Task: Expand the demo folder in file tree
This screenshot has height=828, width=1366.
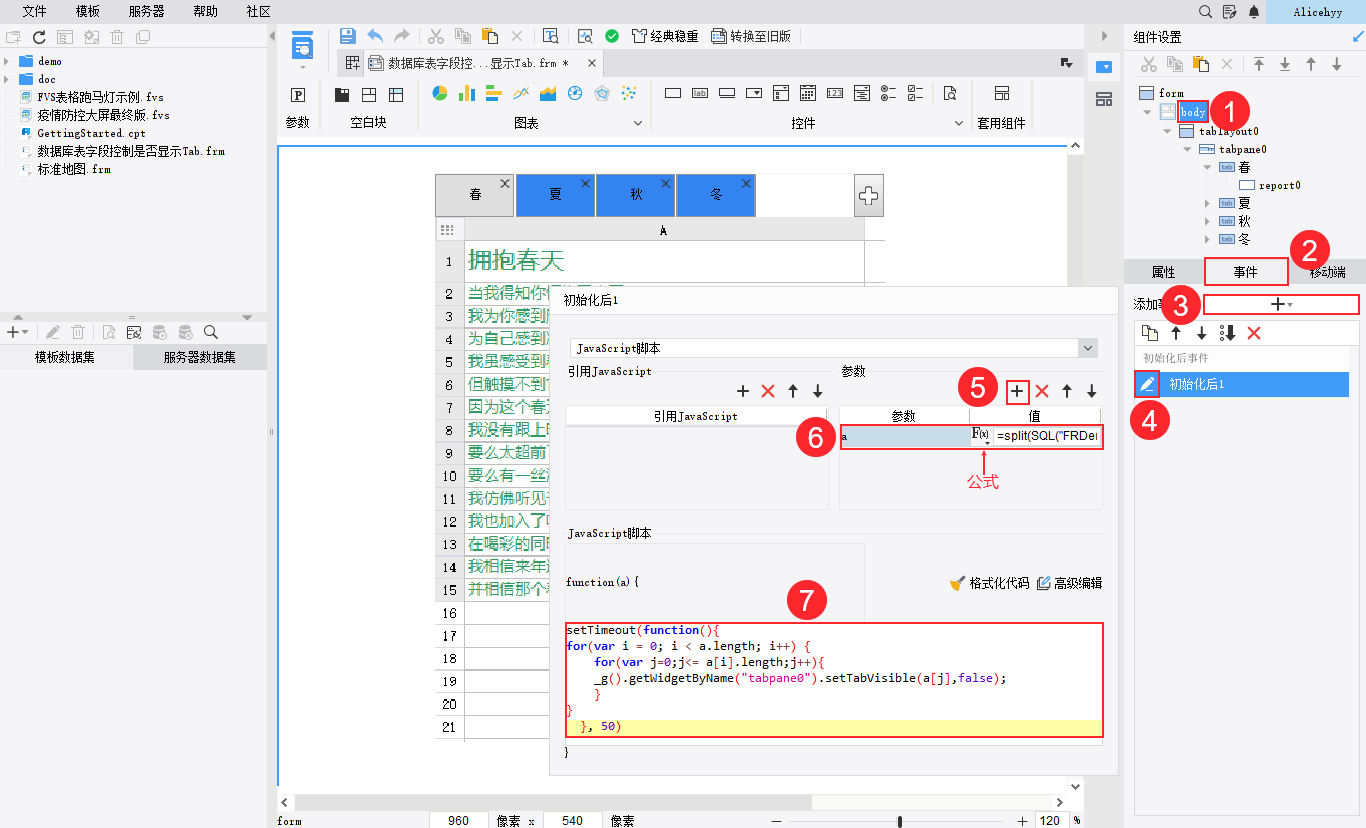Action: click(x=7, y=61)
